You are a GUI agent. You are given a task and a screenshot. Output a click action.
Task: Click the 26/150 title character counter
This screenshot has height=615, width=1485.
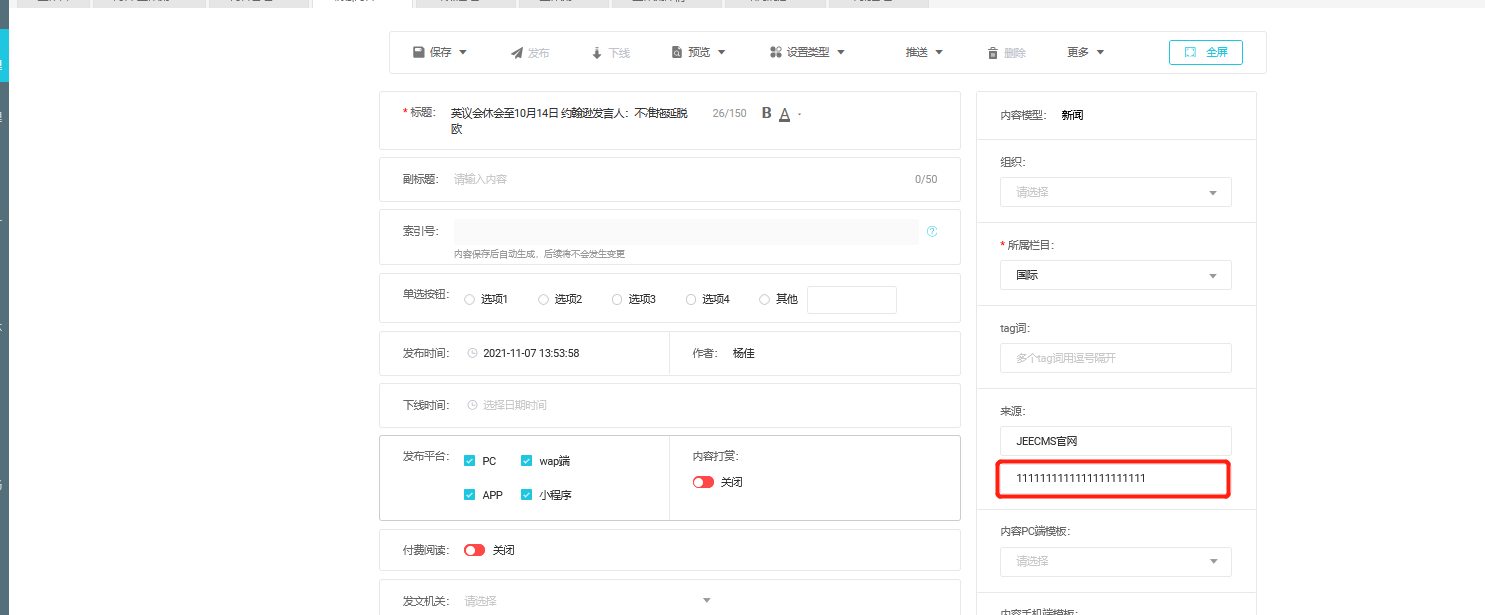point(729,113)
